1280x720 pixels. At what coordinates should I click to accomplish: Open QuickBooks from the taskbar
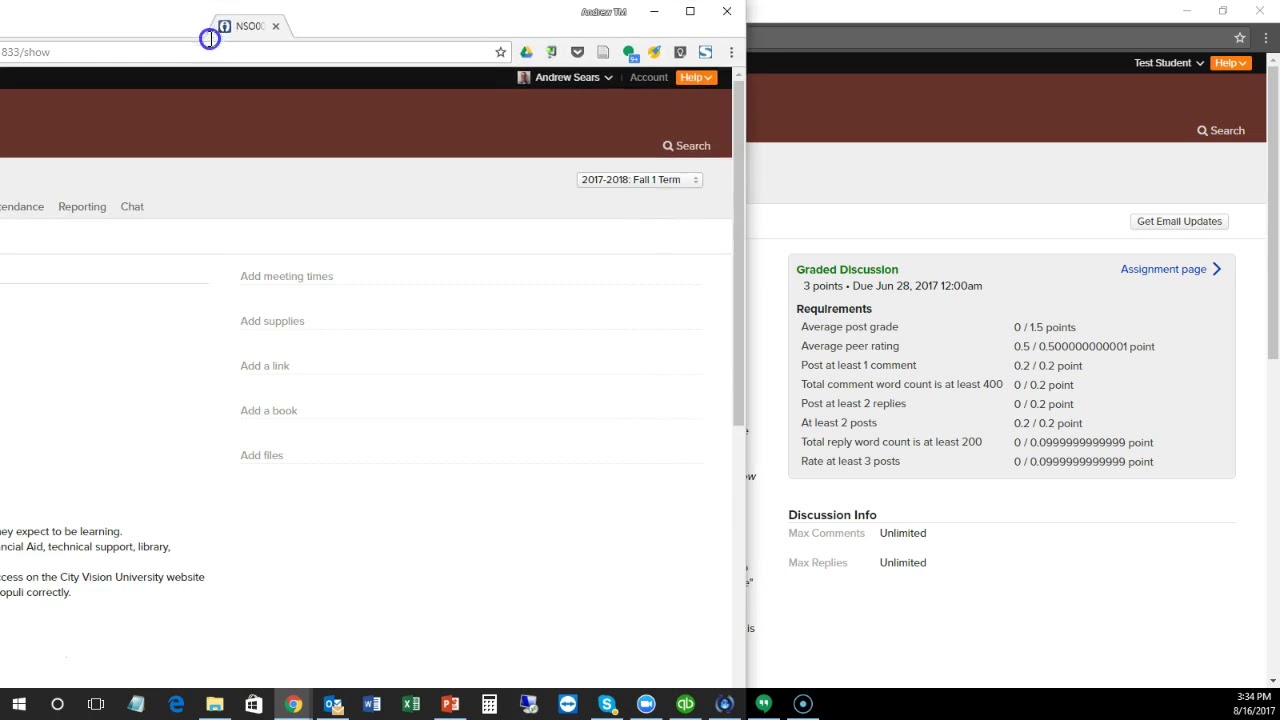point(685,704)
